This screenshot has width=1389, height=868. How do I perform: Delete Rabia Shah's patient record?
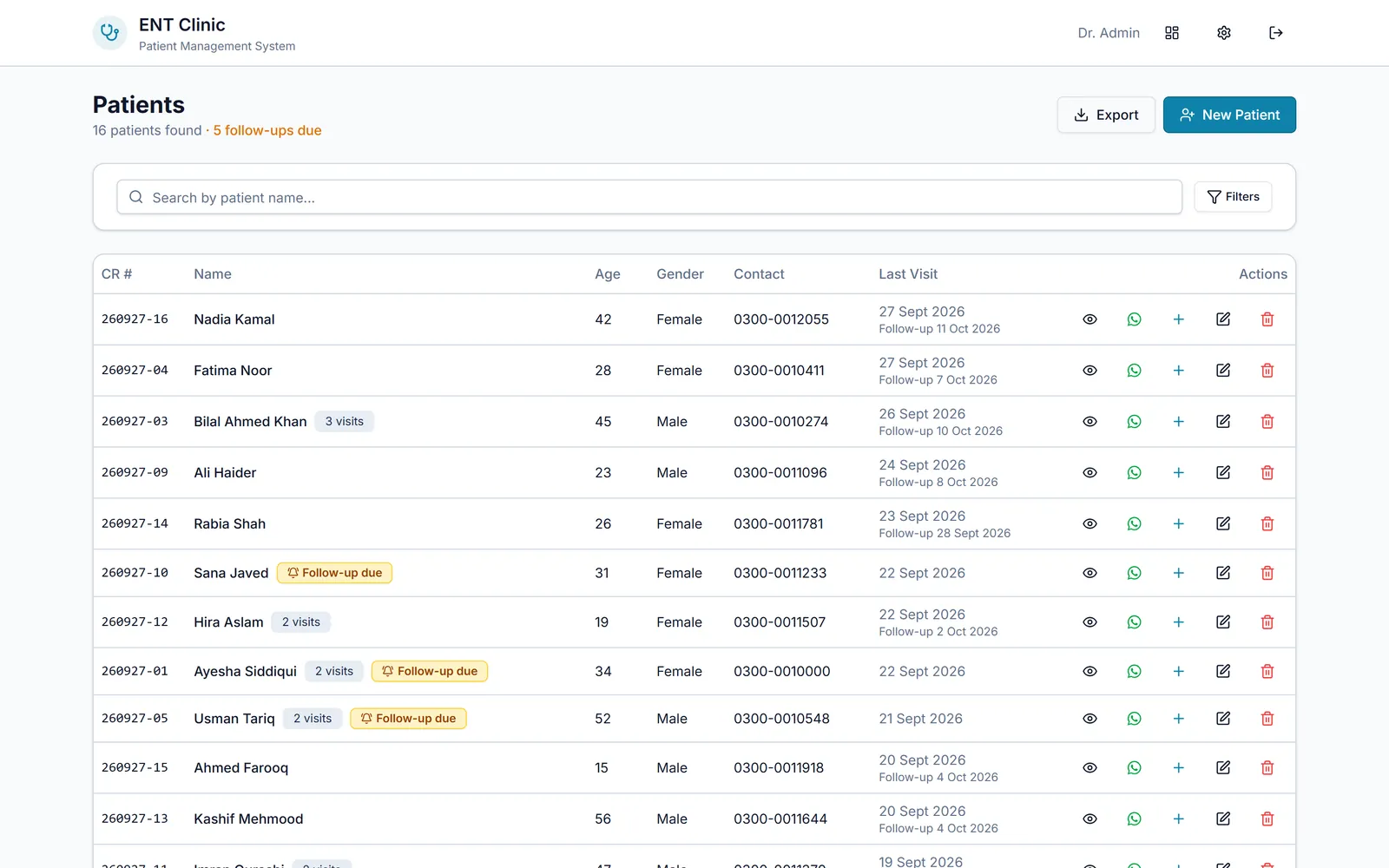(x=1267, y=524)
